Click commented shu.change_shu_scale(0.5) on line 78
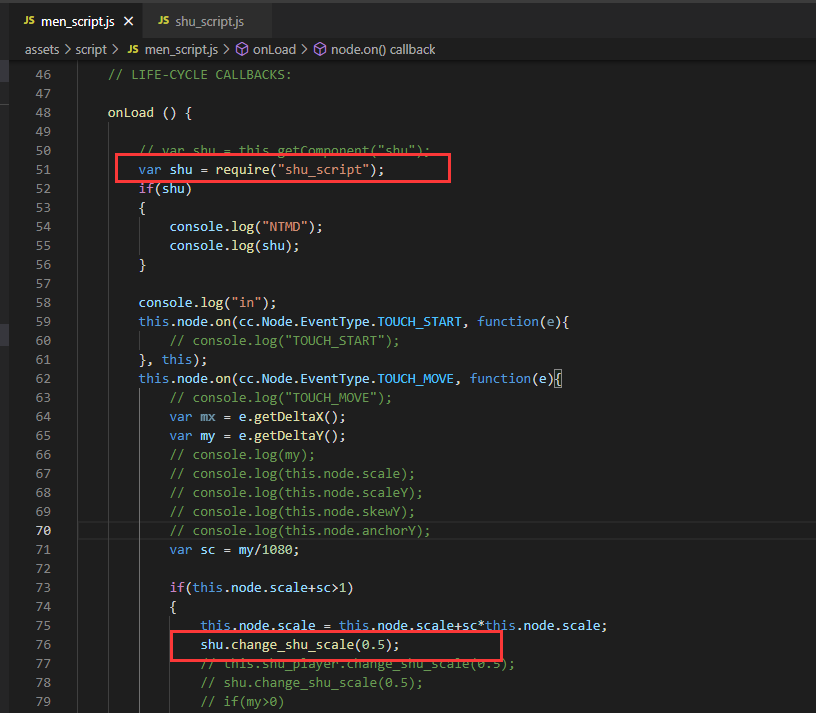 (x=311, y=683)
